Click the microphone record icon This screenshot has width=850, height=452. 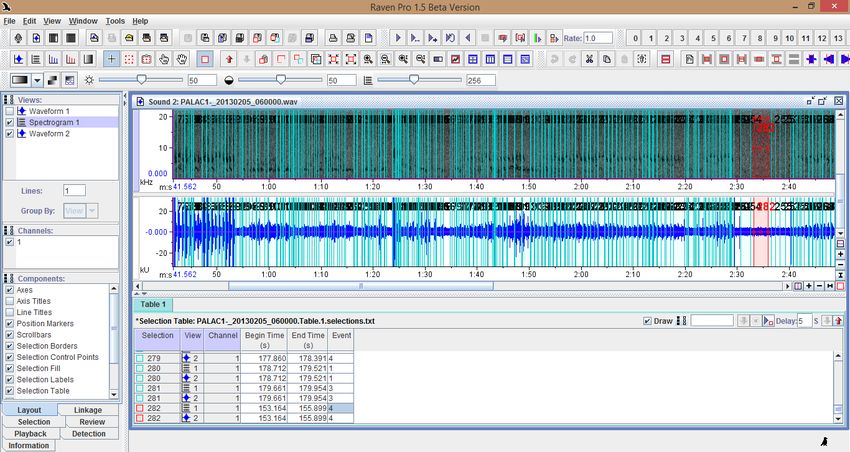18,38
